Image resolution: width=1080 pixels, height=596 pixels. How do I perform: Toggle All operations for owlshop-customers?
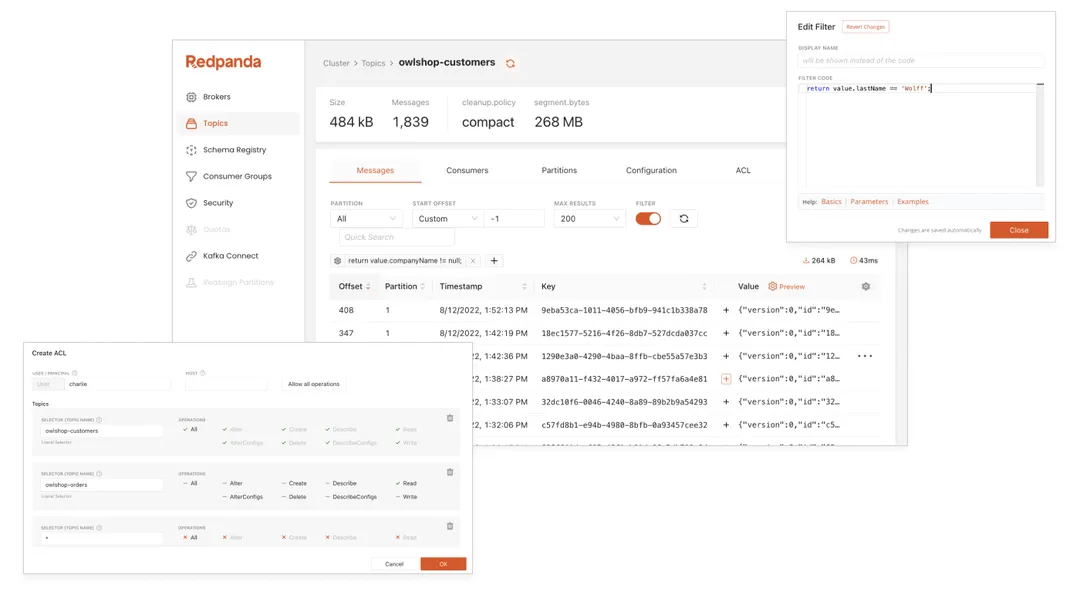click(190, 430)
